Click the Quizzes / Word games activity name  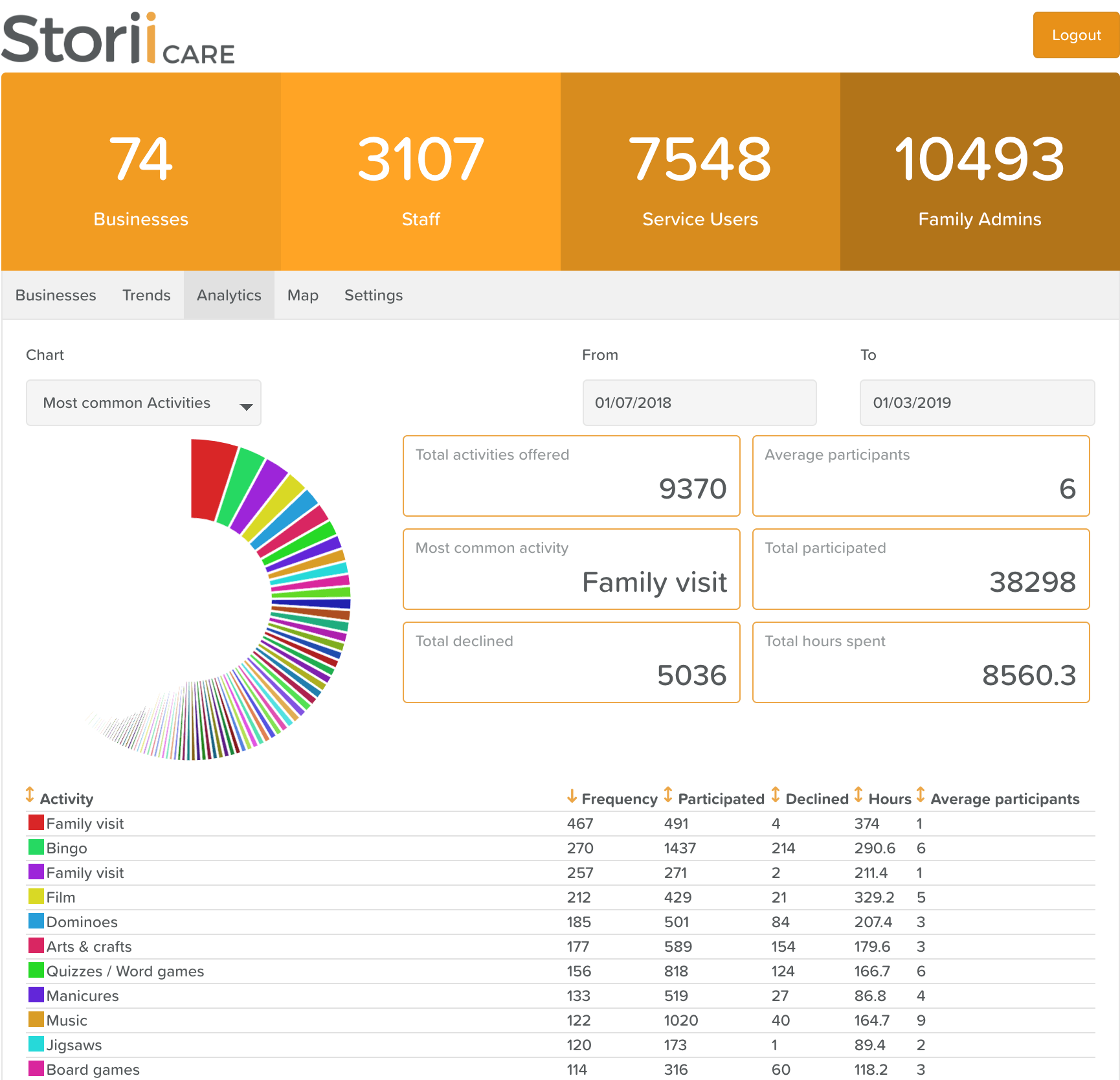click(x=126, y=971)
